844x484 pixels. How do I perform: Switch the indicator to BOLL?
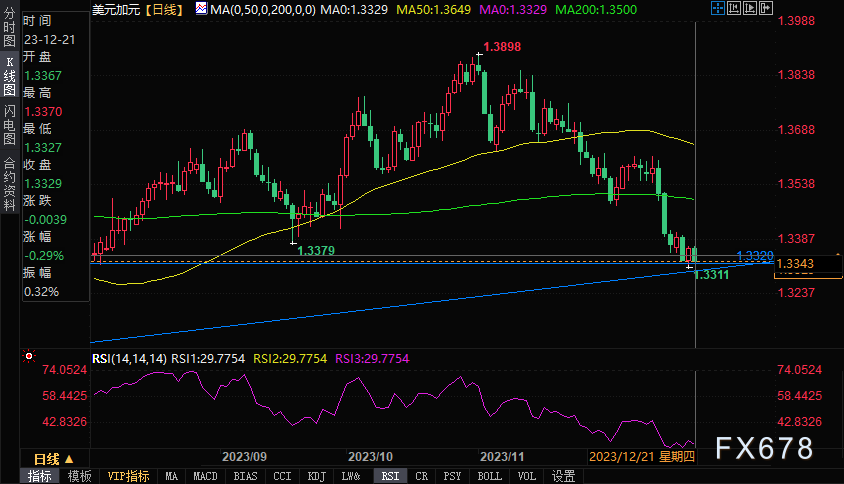(x=489, y=476)
